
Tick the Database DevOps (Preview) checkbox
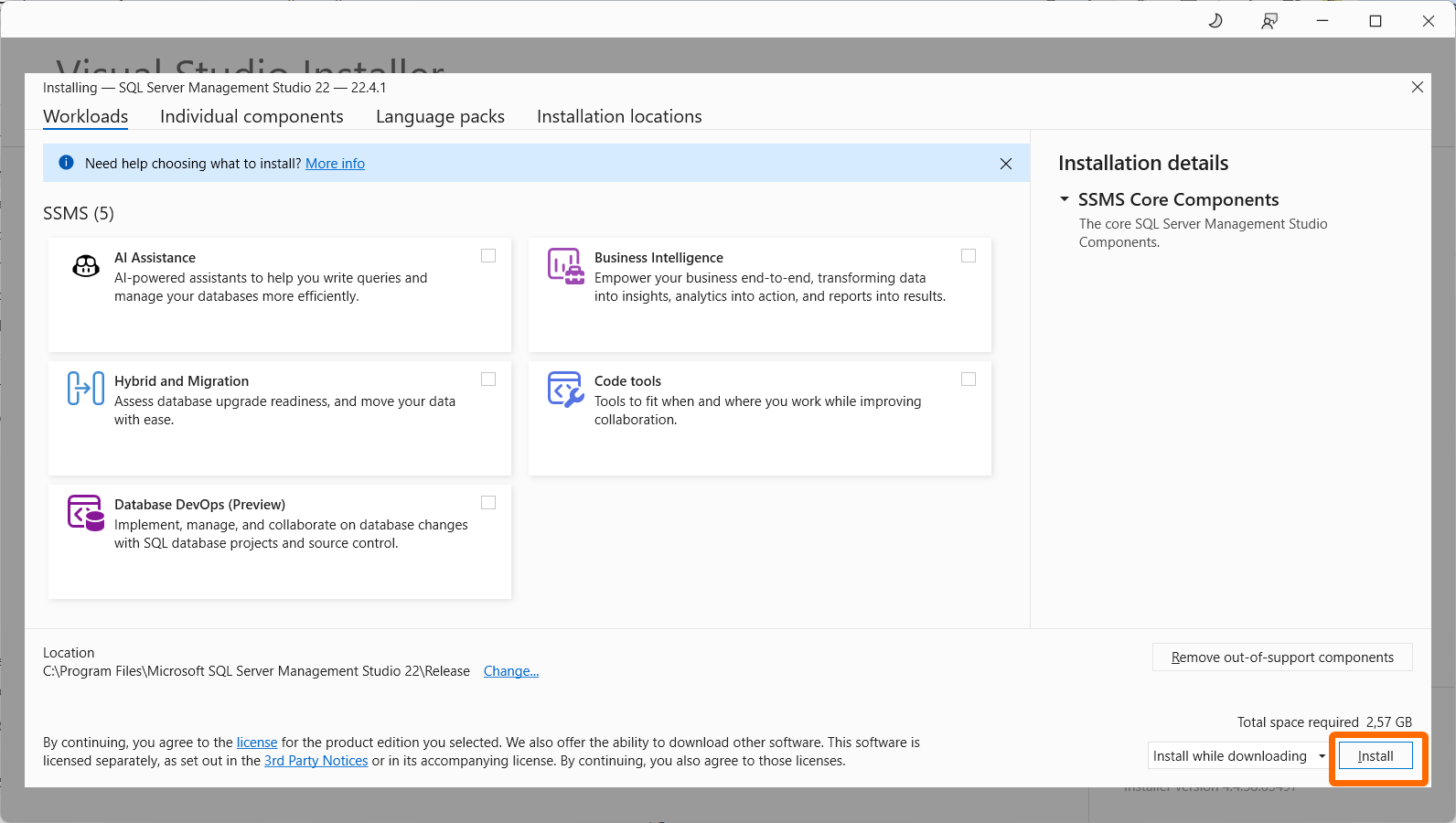(x=488, y=503)
